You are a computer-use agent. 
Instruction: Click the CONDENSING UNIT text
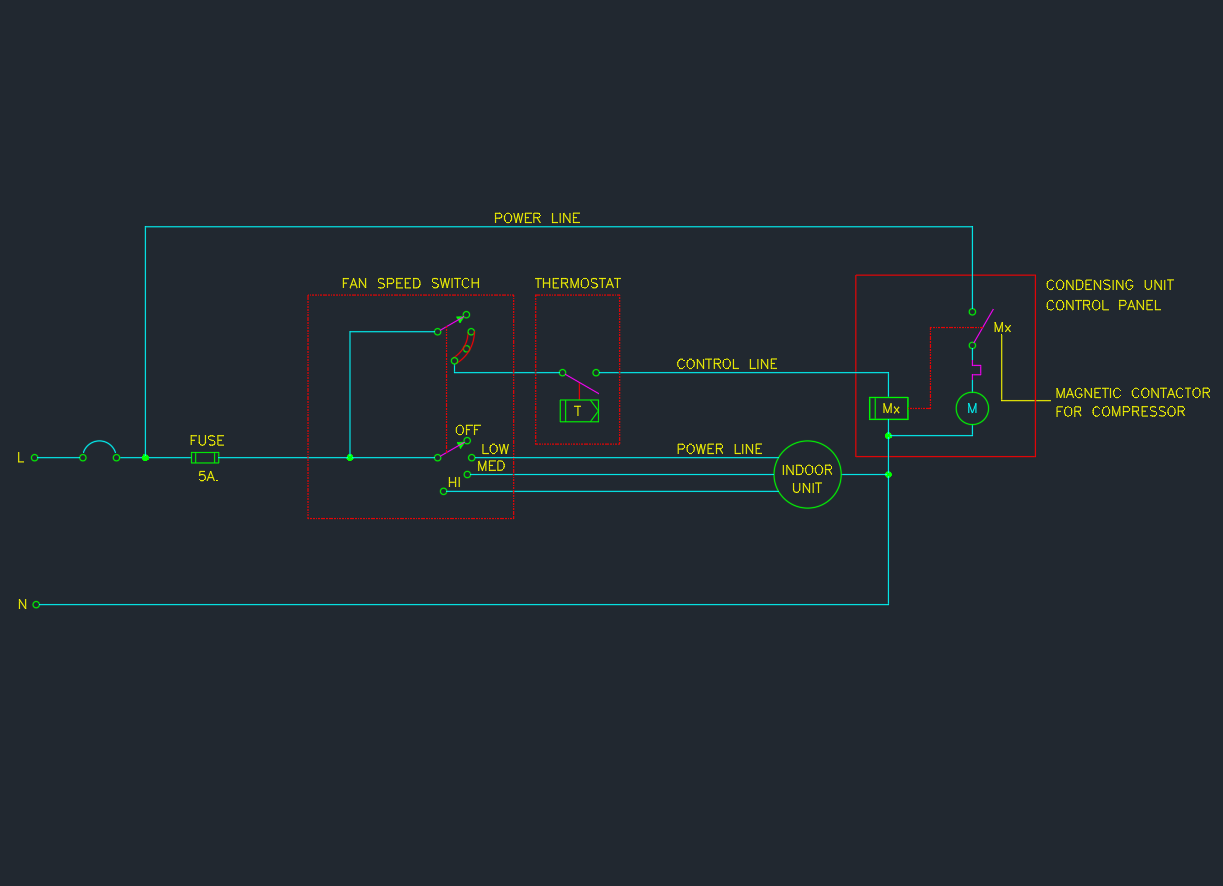click(1110, 285)
